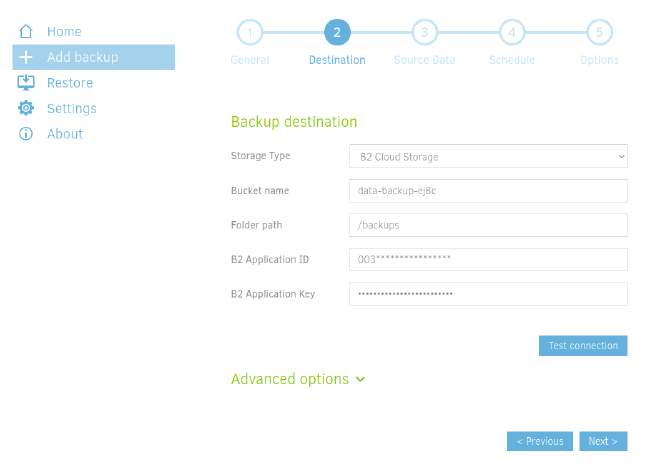Open the Settings menu item
This screenshot has width=660, height=471.
click(x=72, y=109)
